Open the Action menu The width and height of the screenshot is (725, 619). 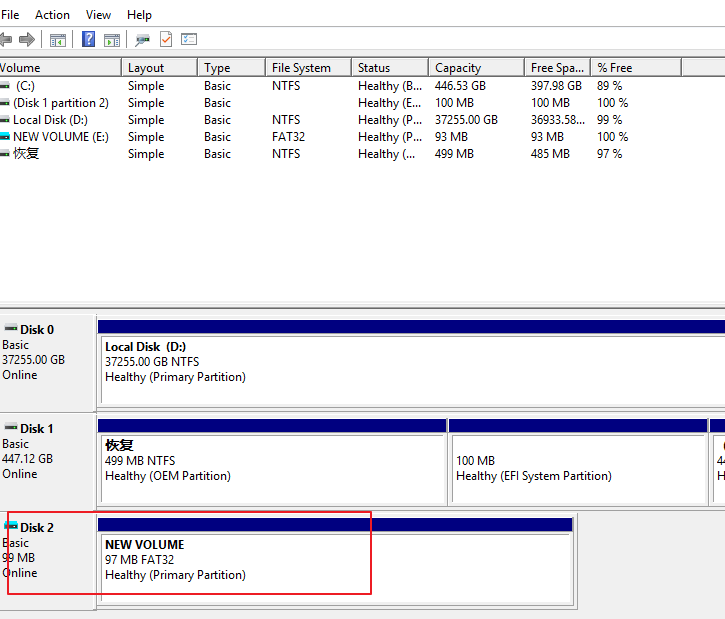tap(52, 15)
